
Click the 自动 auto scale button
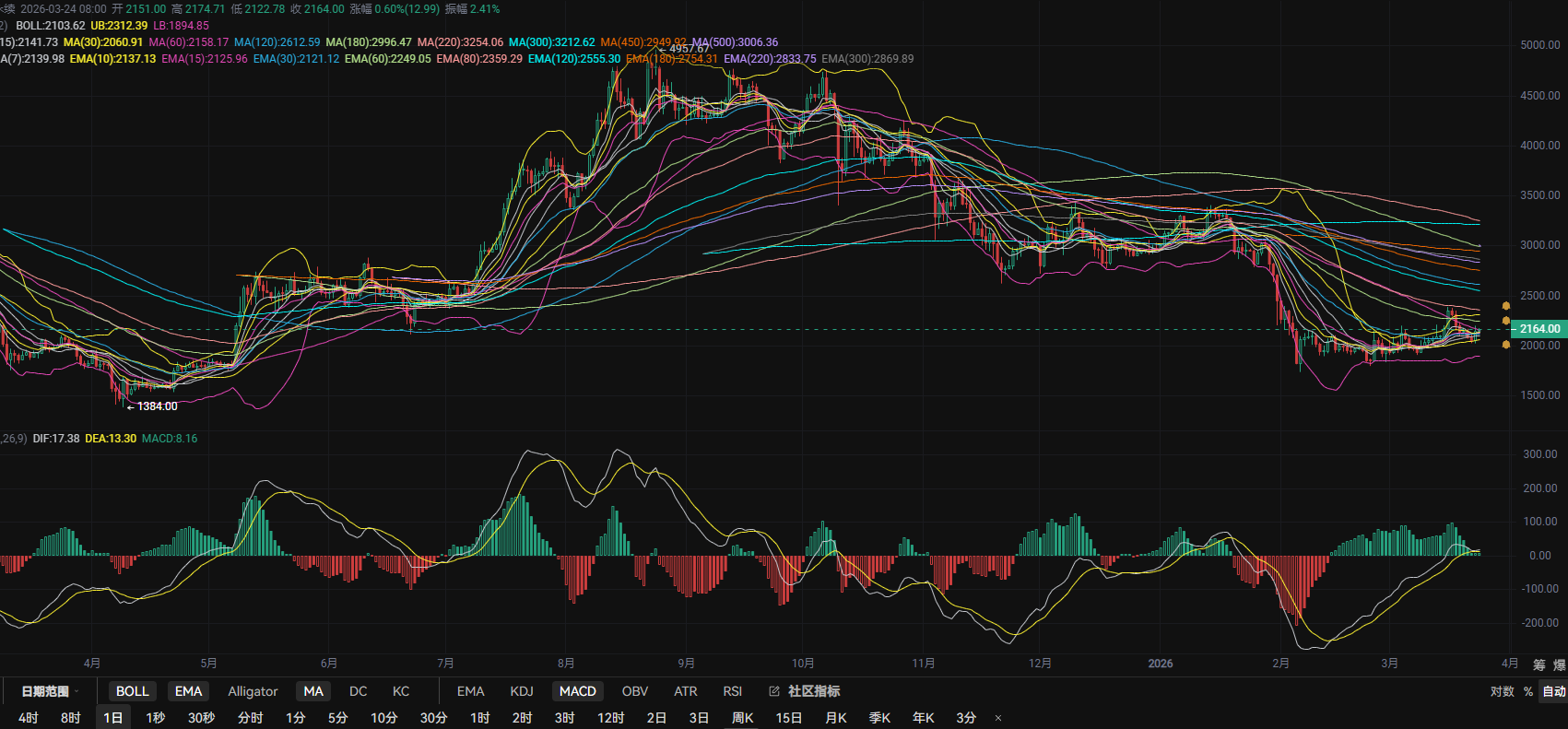click(x=1554, y=691)
